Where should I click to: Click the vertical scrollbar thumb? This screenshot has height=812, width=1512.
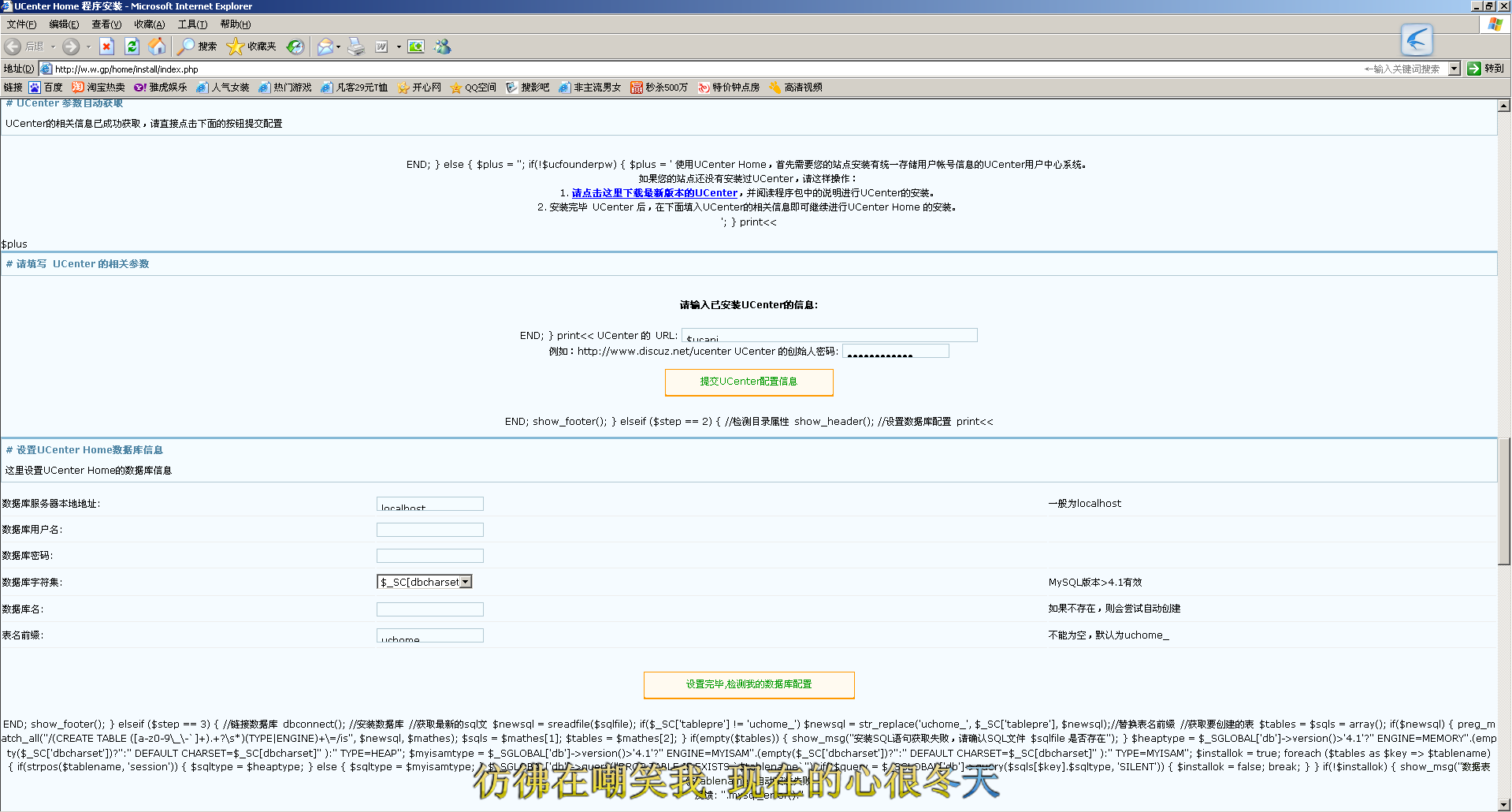(x=1504, y=501)
